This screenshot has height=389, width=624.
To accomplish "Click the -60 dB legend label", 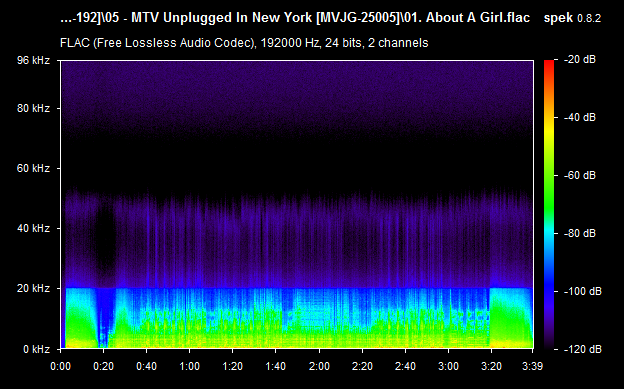I will (x=580, y=175).
